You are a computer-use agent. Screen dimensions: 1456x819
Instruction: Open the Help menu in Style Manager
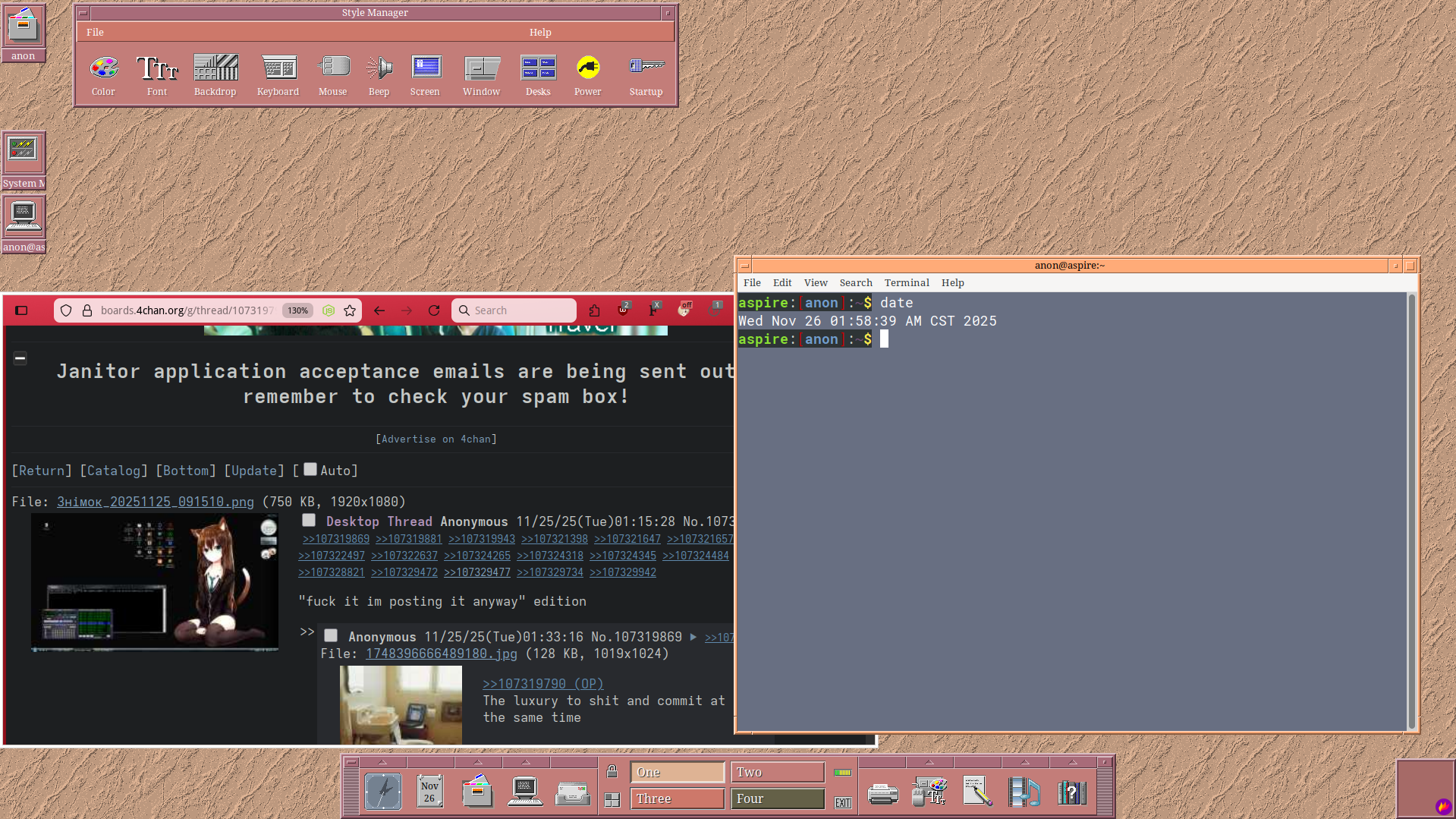(x=540, y=33)
